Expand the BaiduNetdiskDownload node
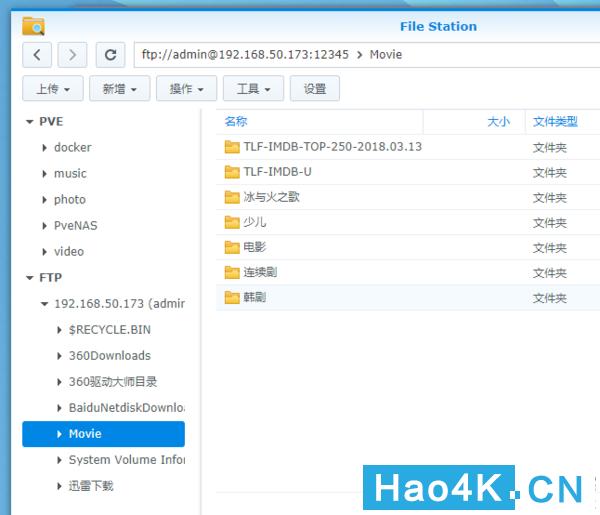This screenshot has width=600, height=515. point(59,408)
